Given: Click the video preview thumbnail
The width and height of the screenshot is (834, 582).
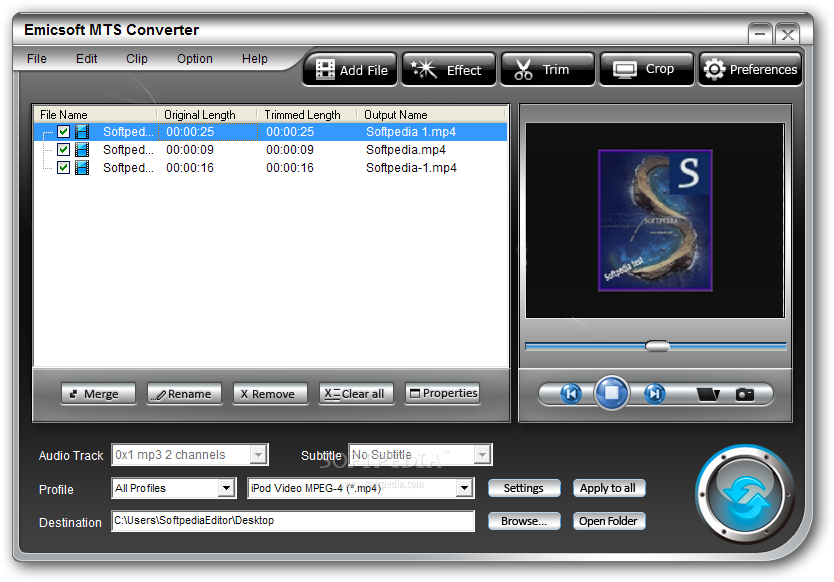Looking at the screenshot, I should tap(655, 220).
